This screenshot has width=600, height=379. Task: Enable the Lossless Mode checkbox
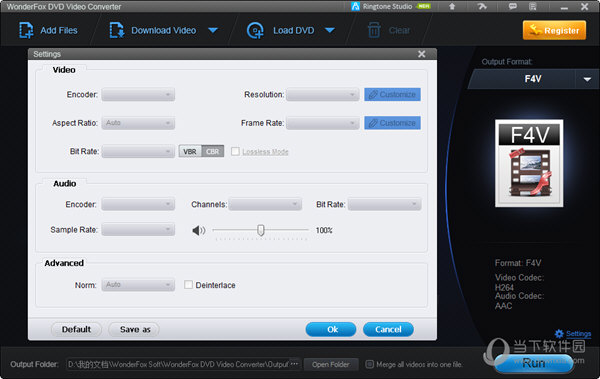click(235, 152)
